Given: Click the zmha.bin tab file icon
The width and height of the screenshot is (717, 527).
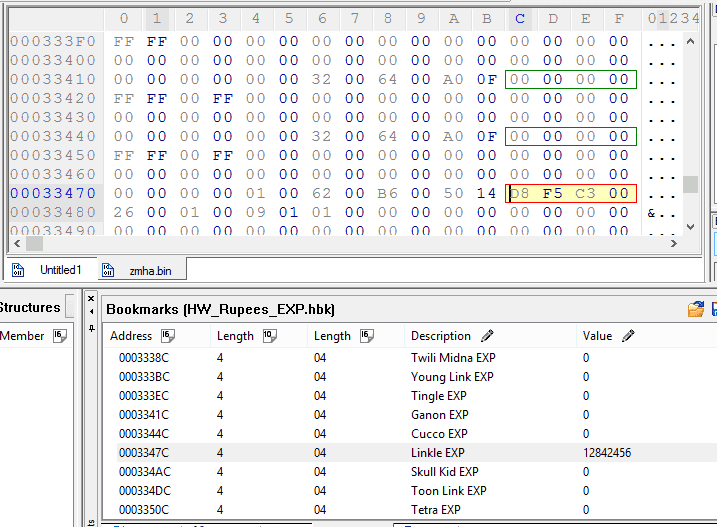Looking at the screenshot, I should 108,270.
